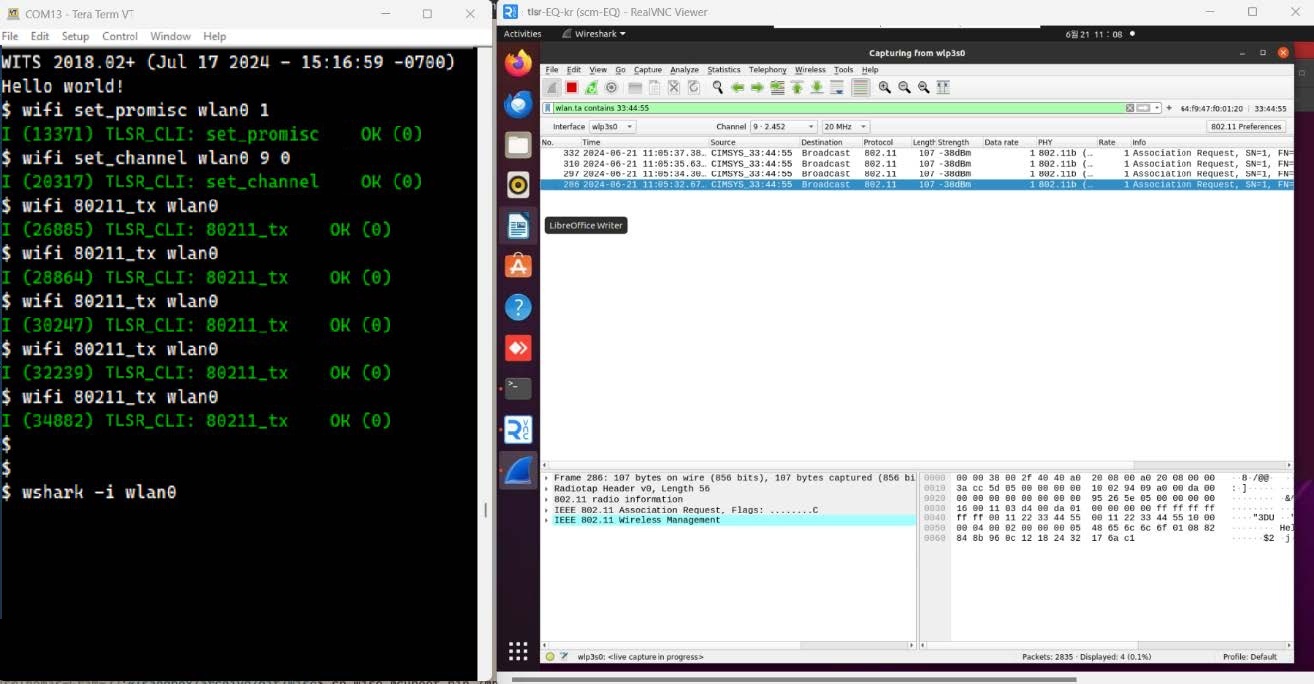Screen dimensions: 1314x684
Task: Click in the wlan.ta display filter field
Action: tap(838, 108)
